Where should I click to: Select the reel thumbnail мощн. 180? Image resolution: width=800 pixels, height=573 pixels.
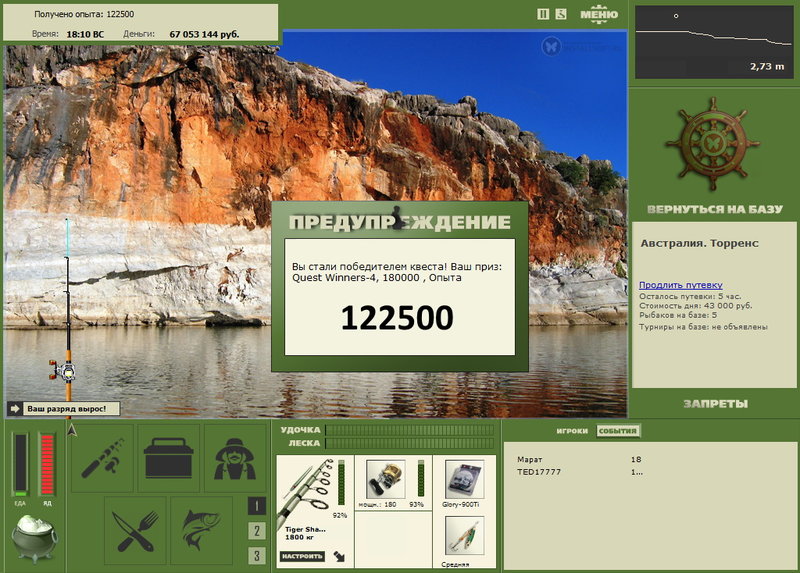(386, 480)
